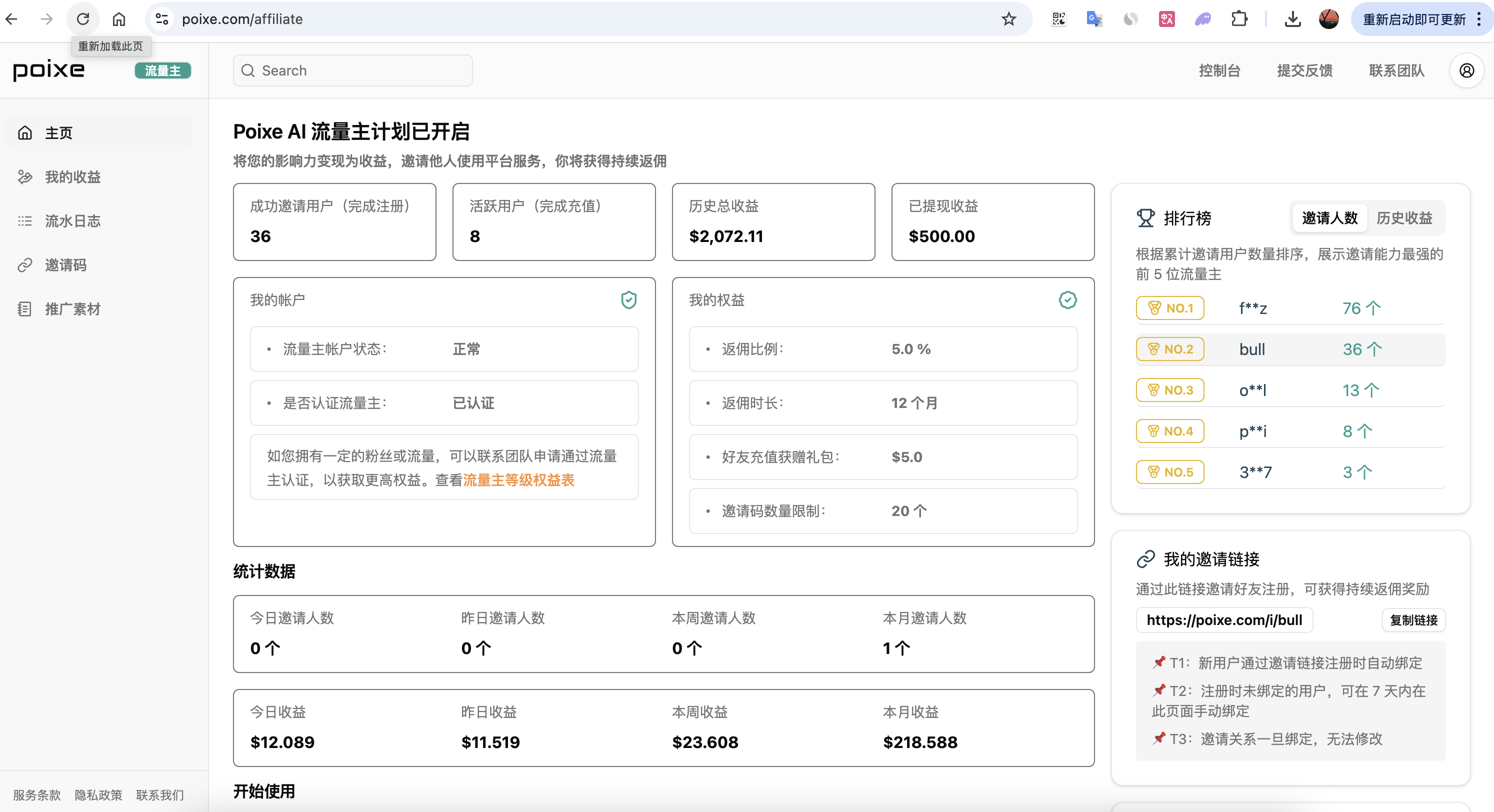Viewport: 1494px width, 812px height.
Task: Open 流水日志 in the sidebar
Action: tap(72, 221)
